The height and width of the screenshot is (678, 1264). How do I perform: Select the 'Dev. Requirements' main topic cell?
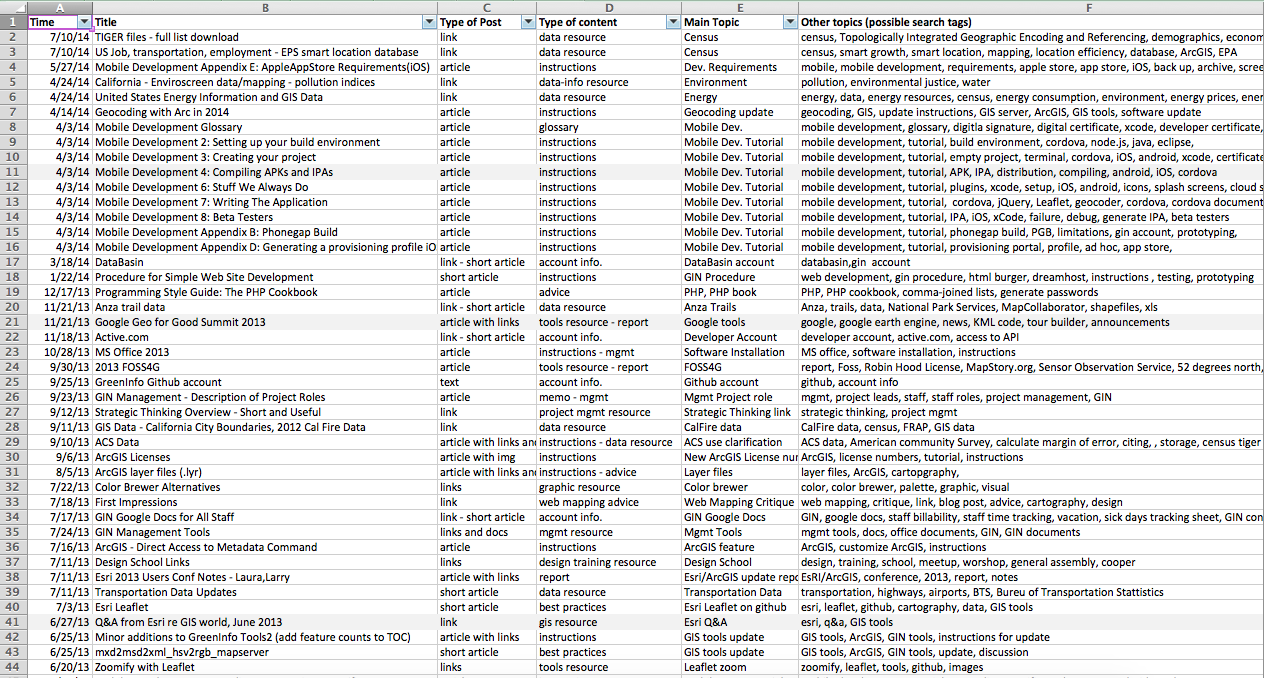pyautogui.click(x=740, y=67)
